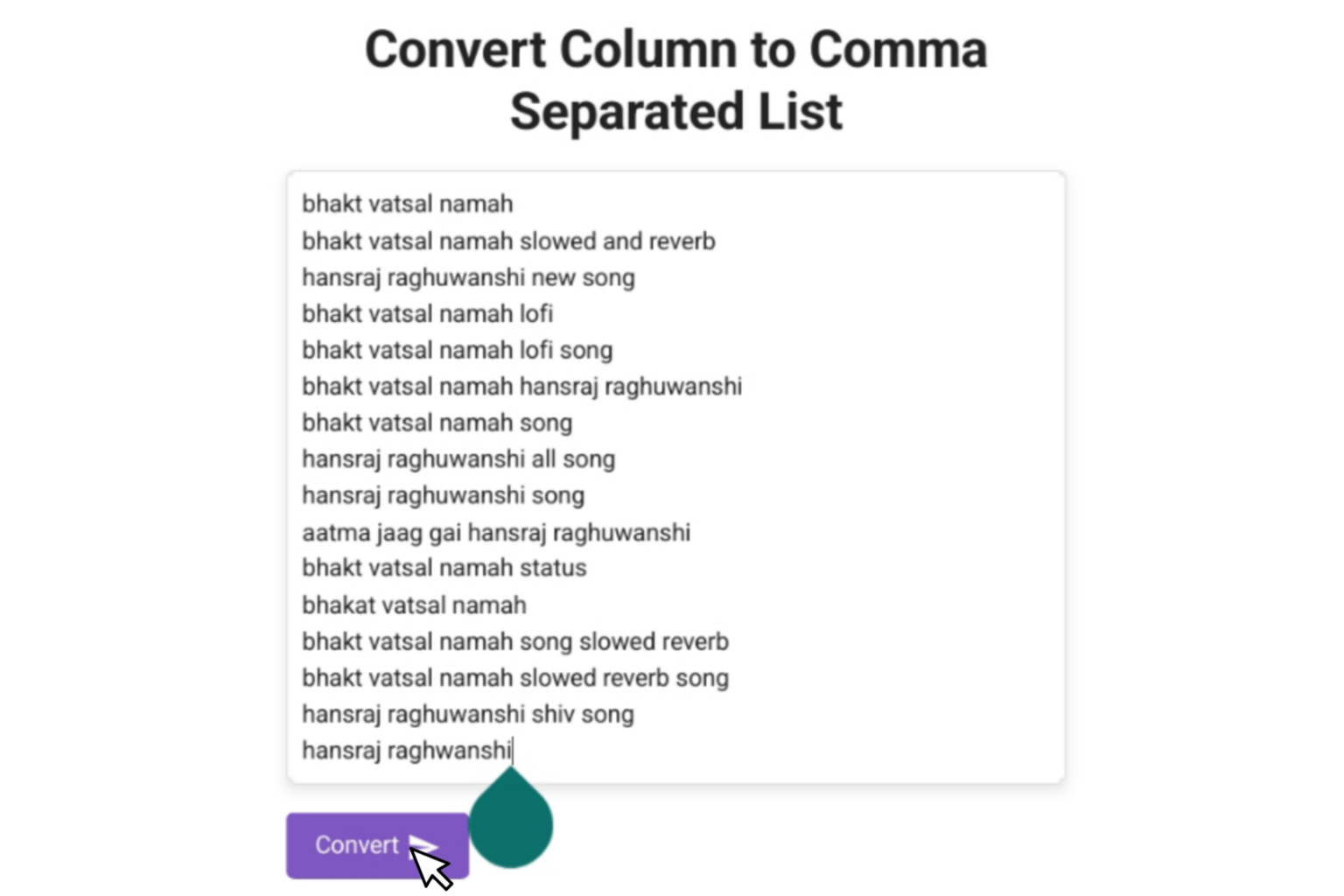This screenshot has height=896, width=1344.
Task: Place cursor on the line bhakt vatsal namah
Action: pyautogui.click(x=407, y=204)
